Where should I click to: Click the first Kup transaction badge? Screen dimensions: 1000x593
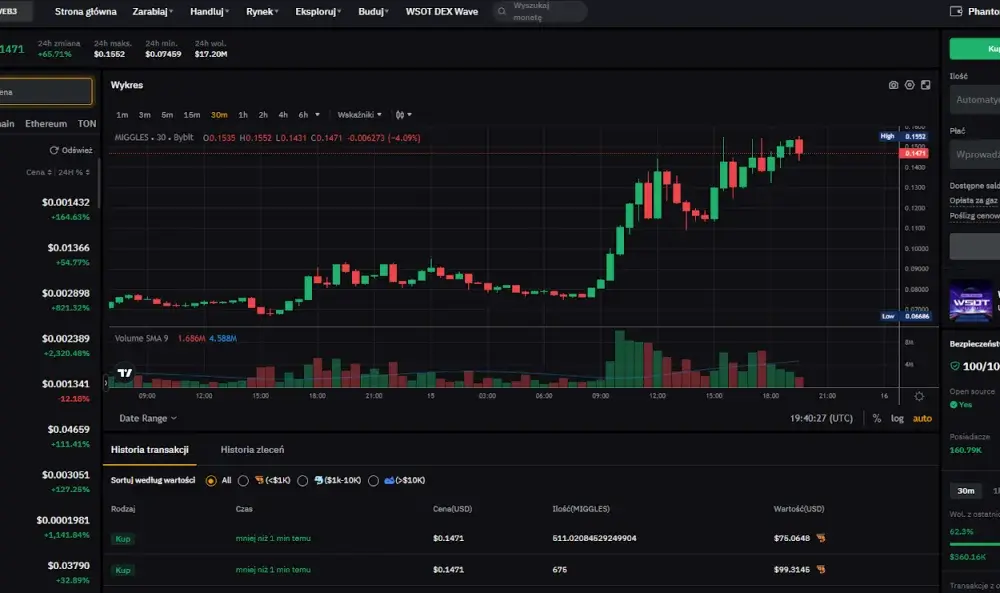[x=122, y=539]
